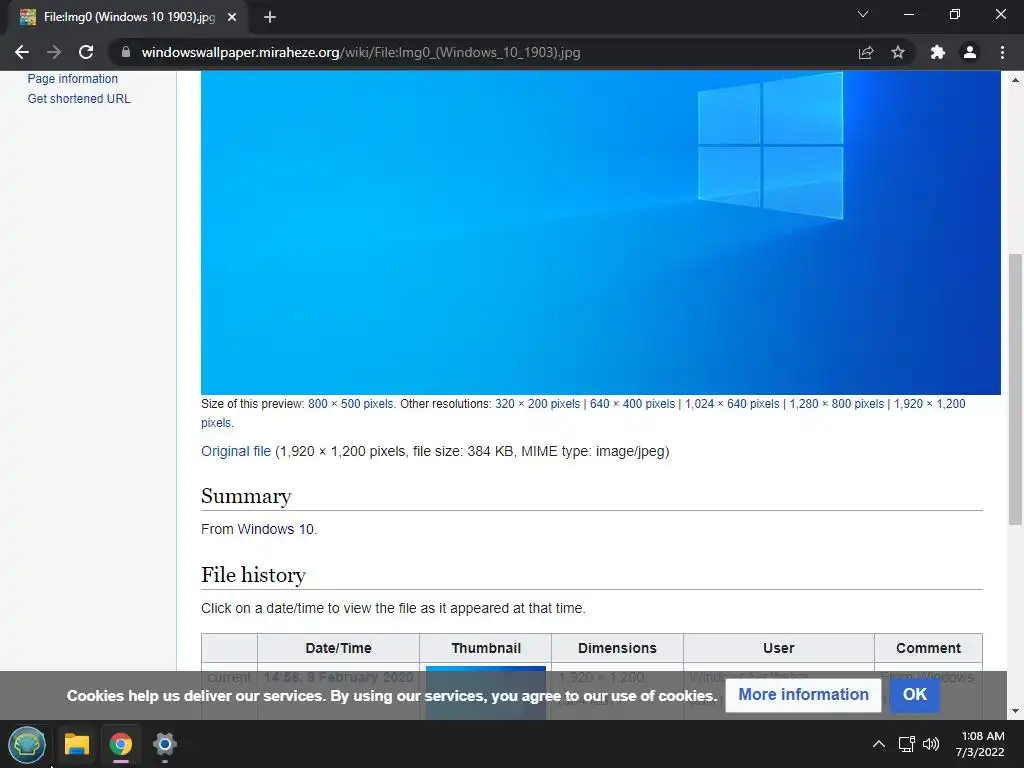This screenshot has height=768, width=1024.
Task: Follow the Windows 10 summary link
Action: [x=276, y=529]
